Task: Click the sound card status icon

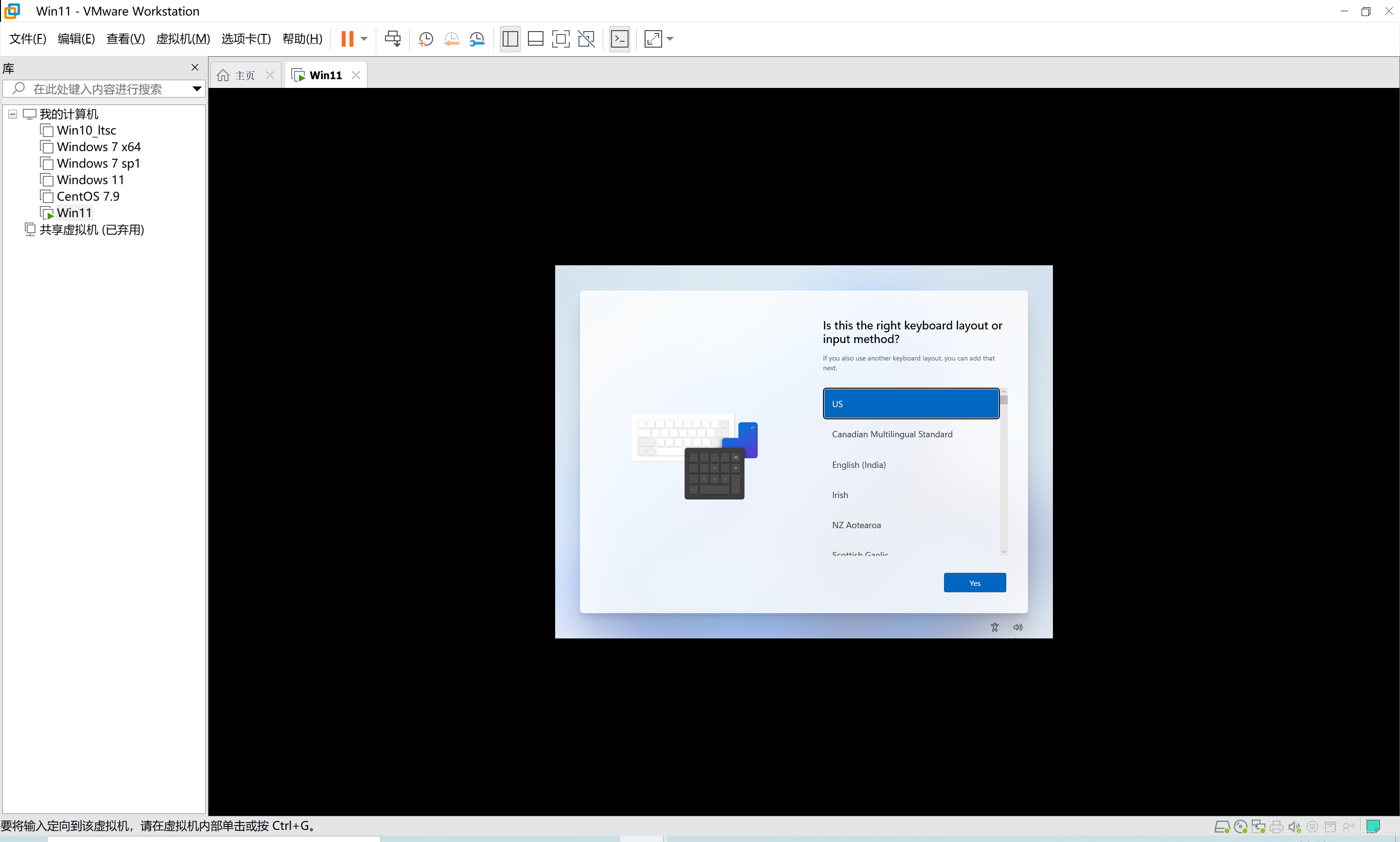Action: tap(1295, 826)
